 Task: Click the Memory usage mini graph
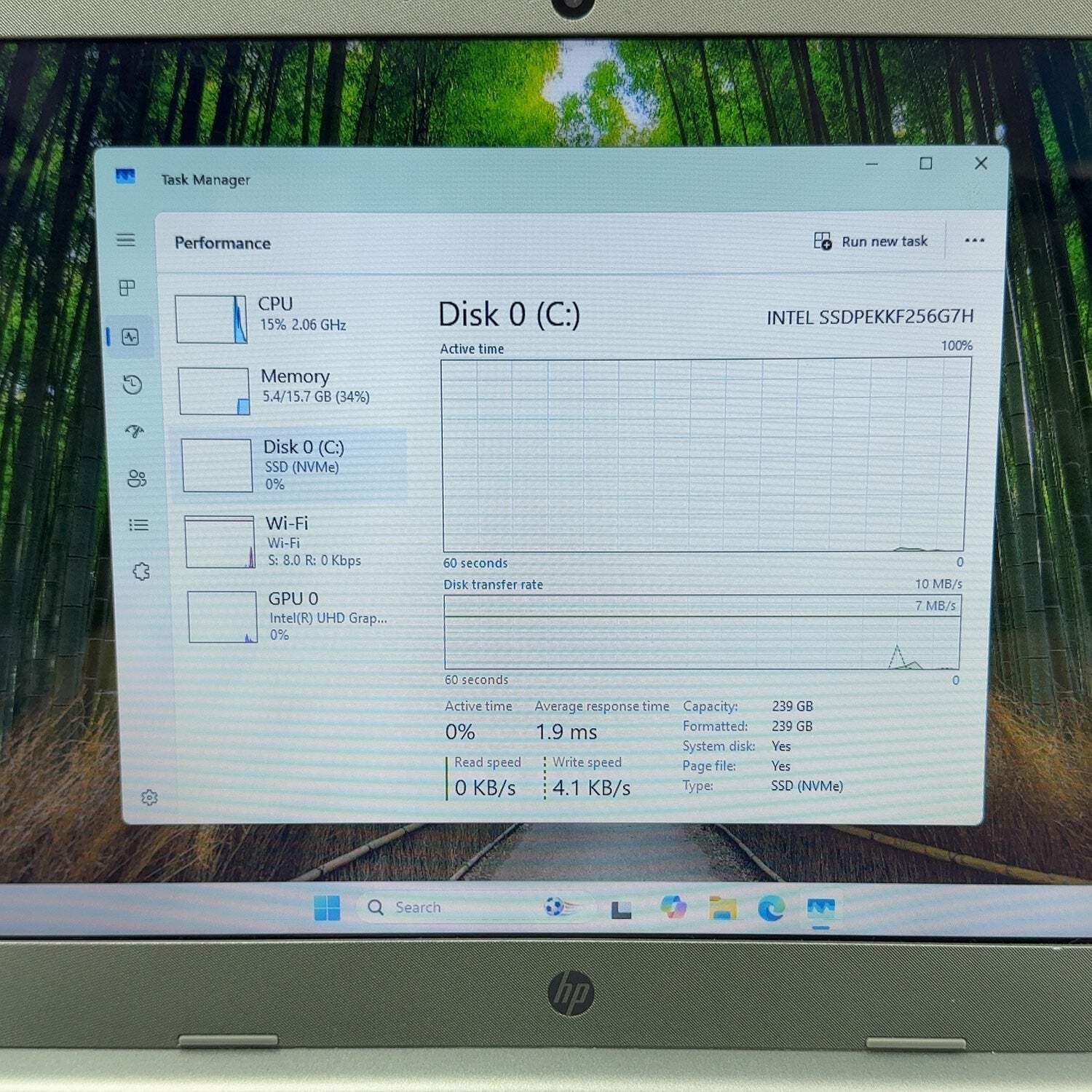[x=214, y=391]
